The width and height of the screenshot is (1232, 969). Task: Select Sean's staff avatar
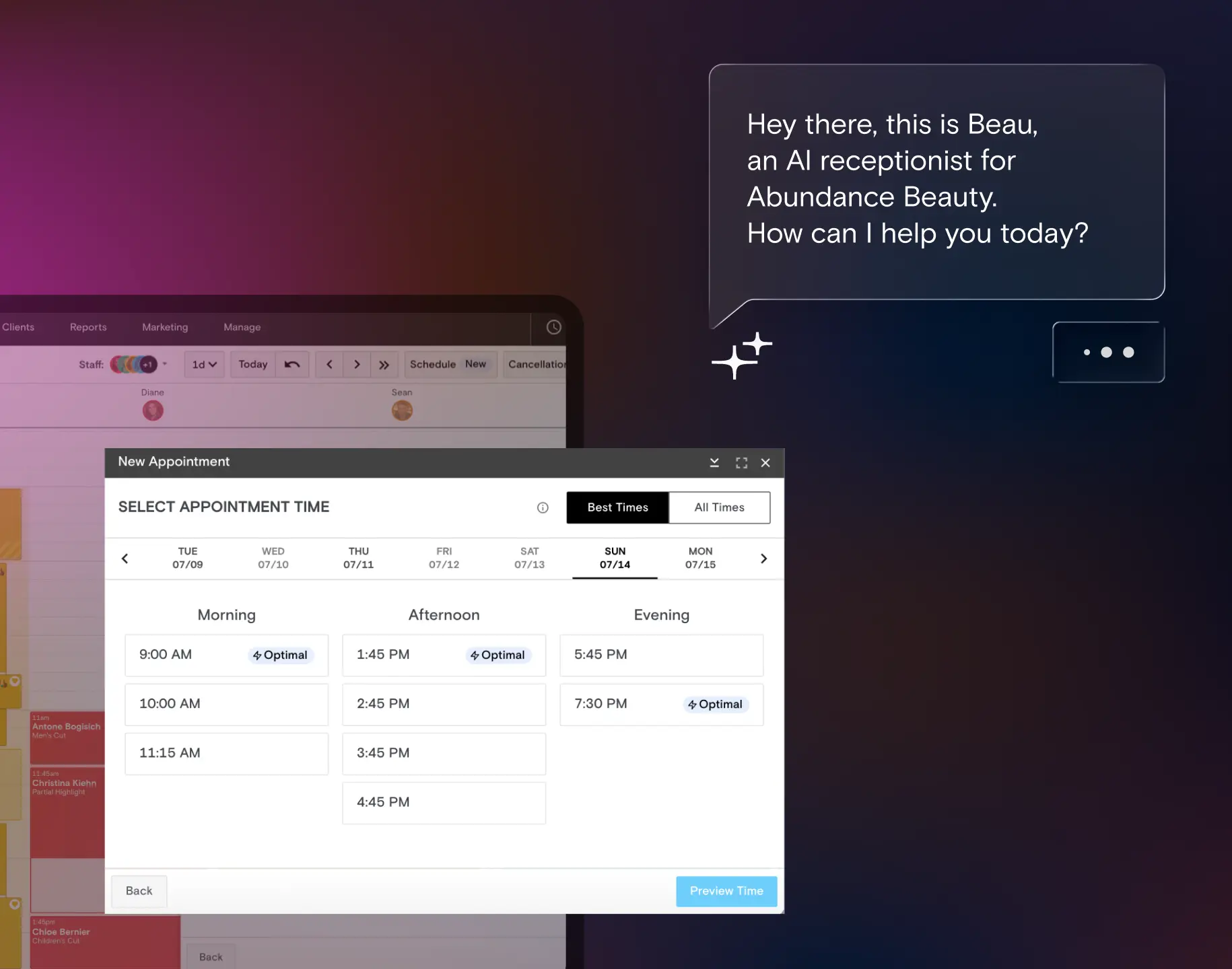[x=402, y=410]
